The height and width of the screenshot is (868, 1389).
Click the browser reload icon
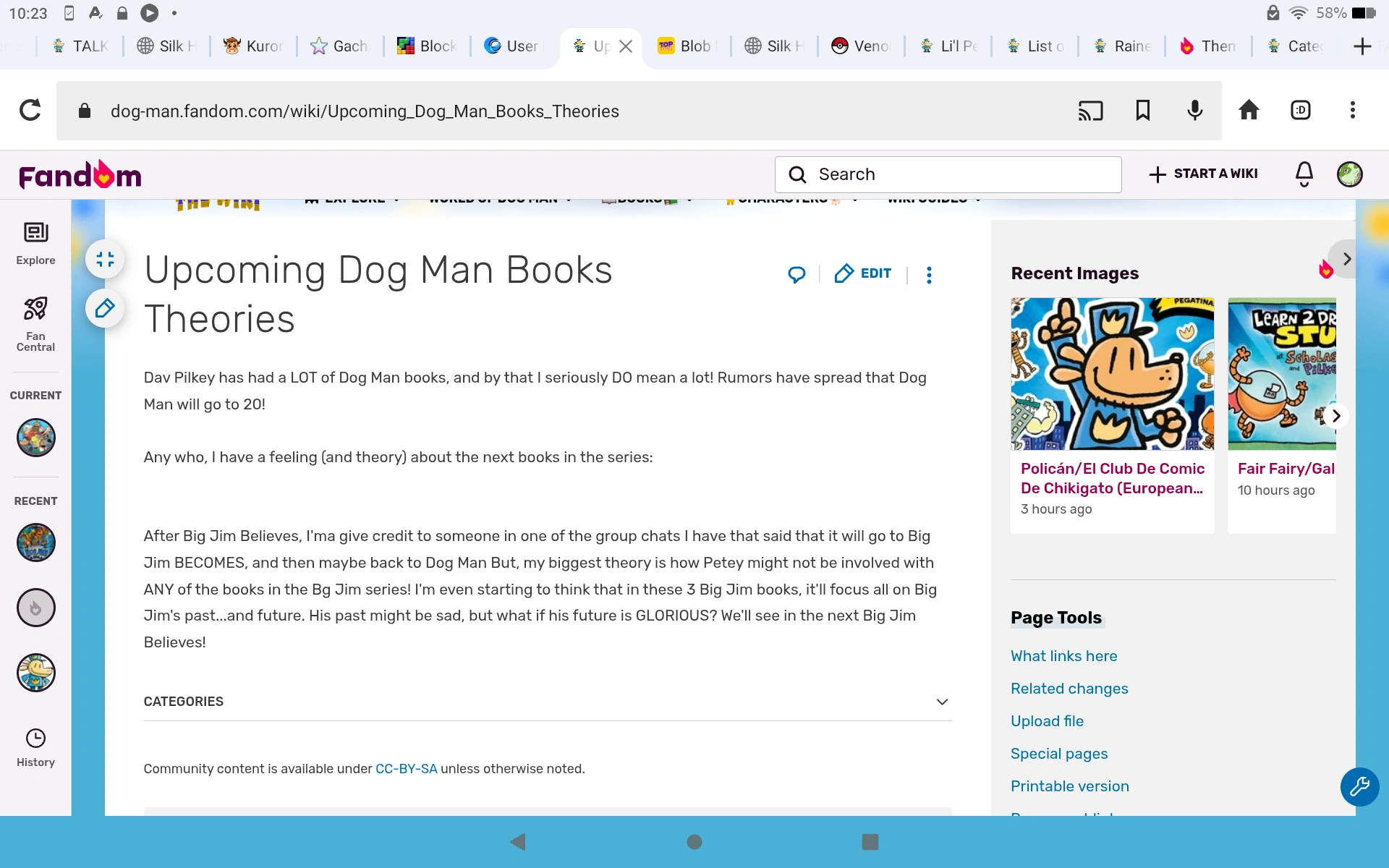[x=30, y=111]
